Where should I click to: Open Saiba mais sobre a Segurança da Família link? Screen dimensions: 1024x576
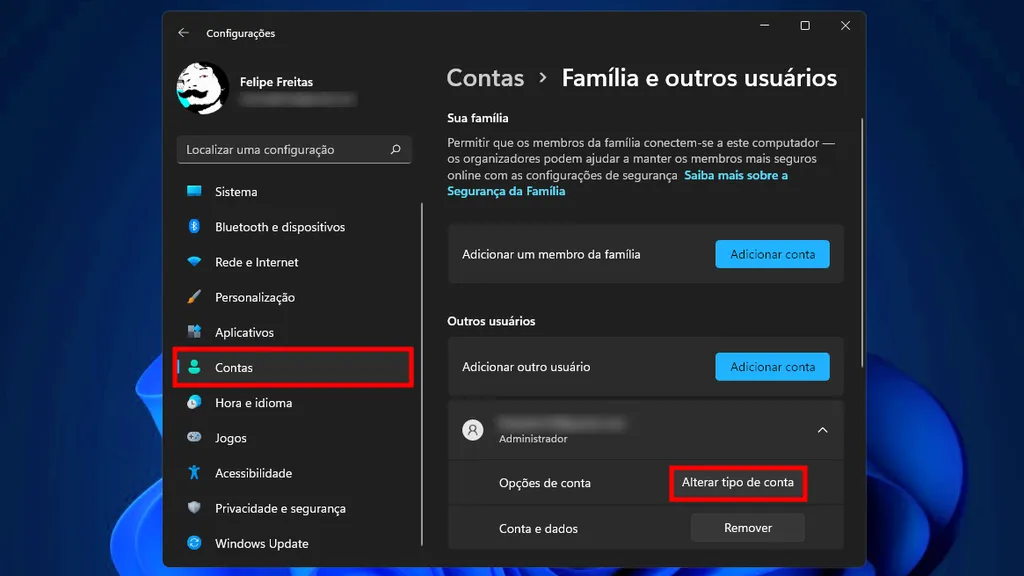point(617,183)
